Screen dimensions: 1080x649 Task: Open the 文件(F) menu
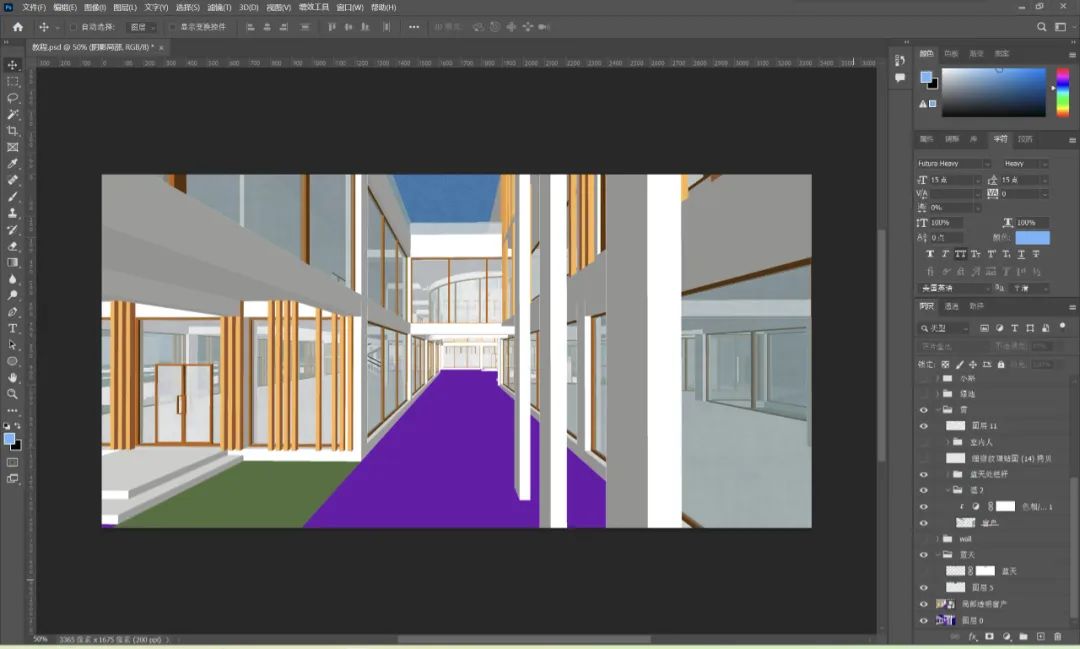coord(34,7)
